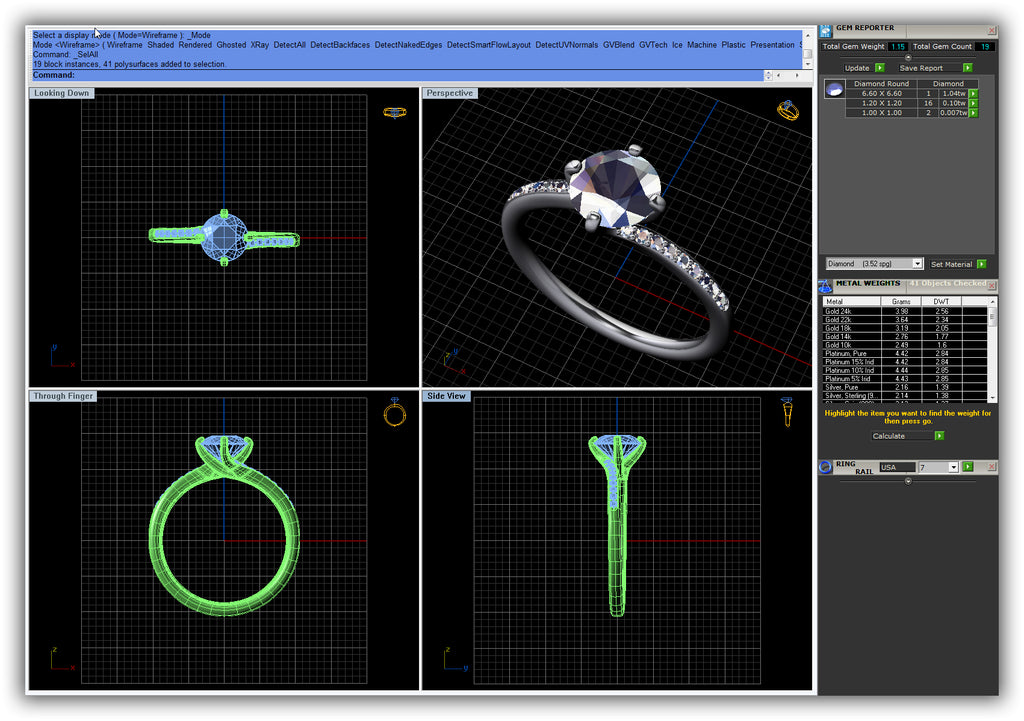This screenshot has width=1024, height=721.
Task: Click the Metal Weights scale icon
Action: coord(826,286)
